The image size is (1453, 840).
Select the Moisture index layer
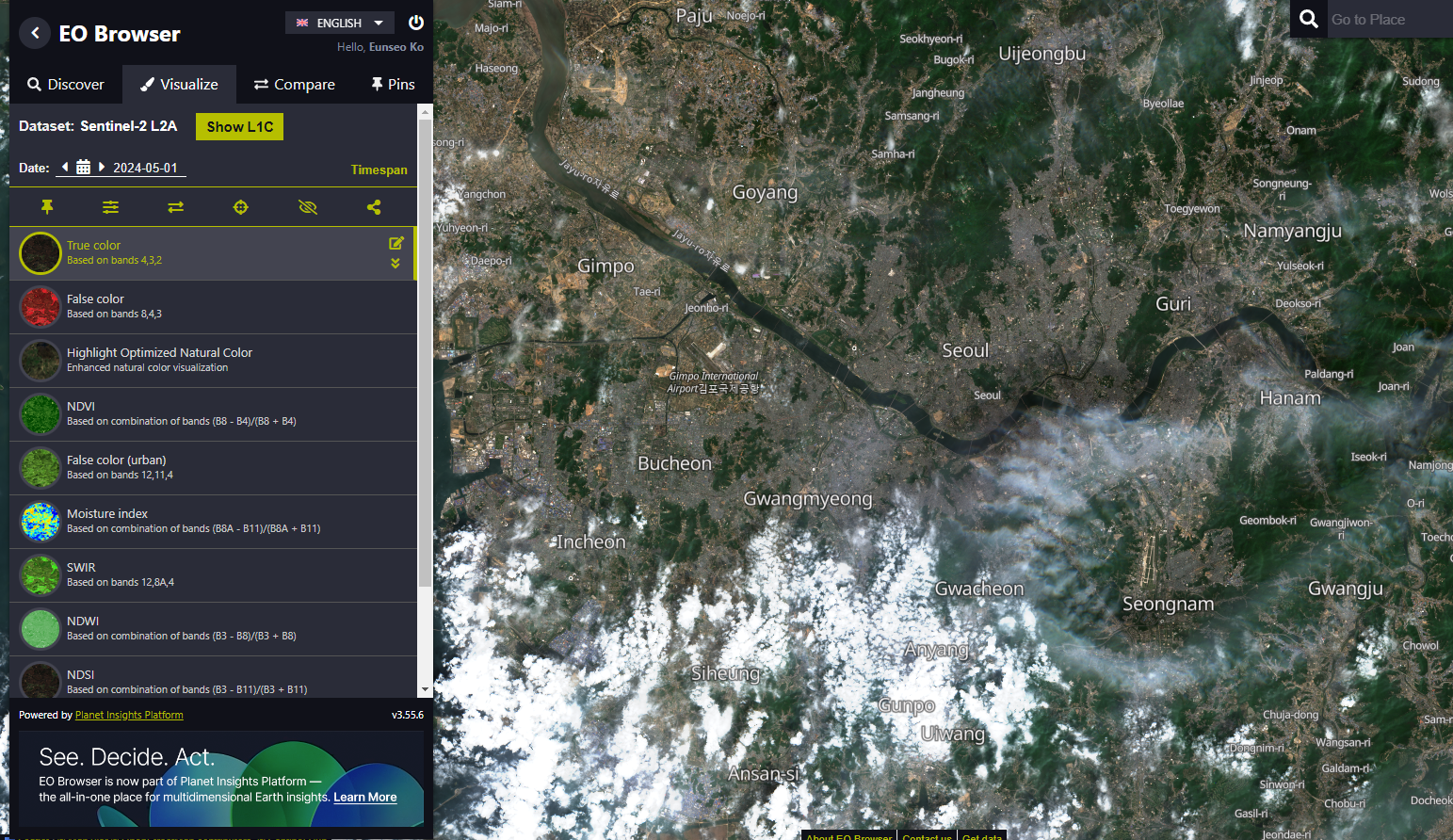(213, 522)
